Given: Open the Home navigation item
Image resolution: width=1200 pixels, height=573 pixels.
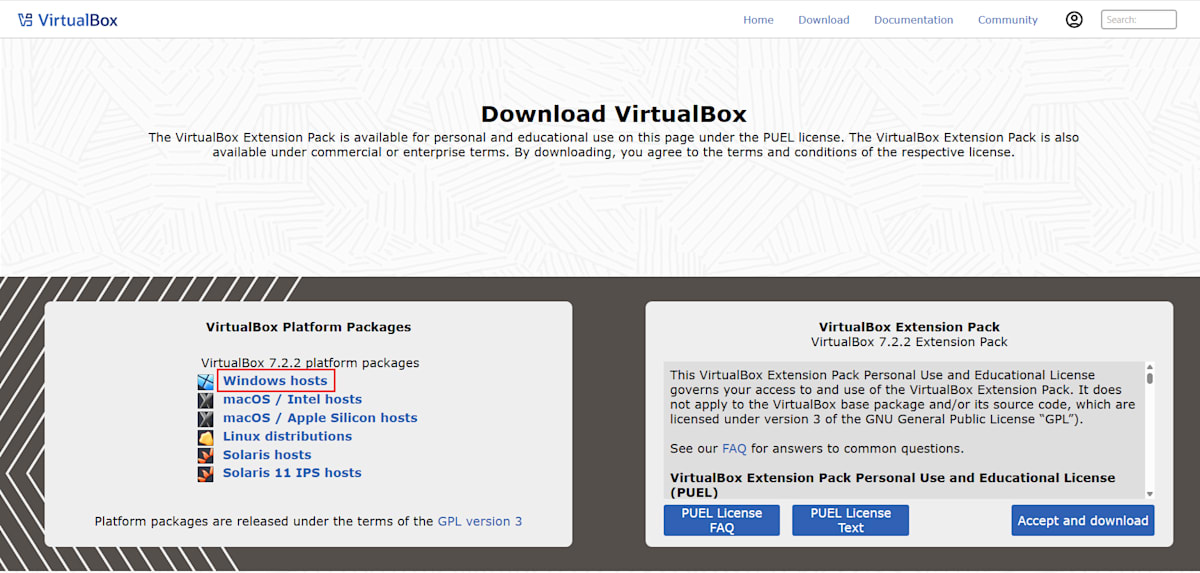Looking at the screenshot, I should [x=758, y=20].
